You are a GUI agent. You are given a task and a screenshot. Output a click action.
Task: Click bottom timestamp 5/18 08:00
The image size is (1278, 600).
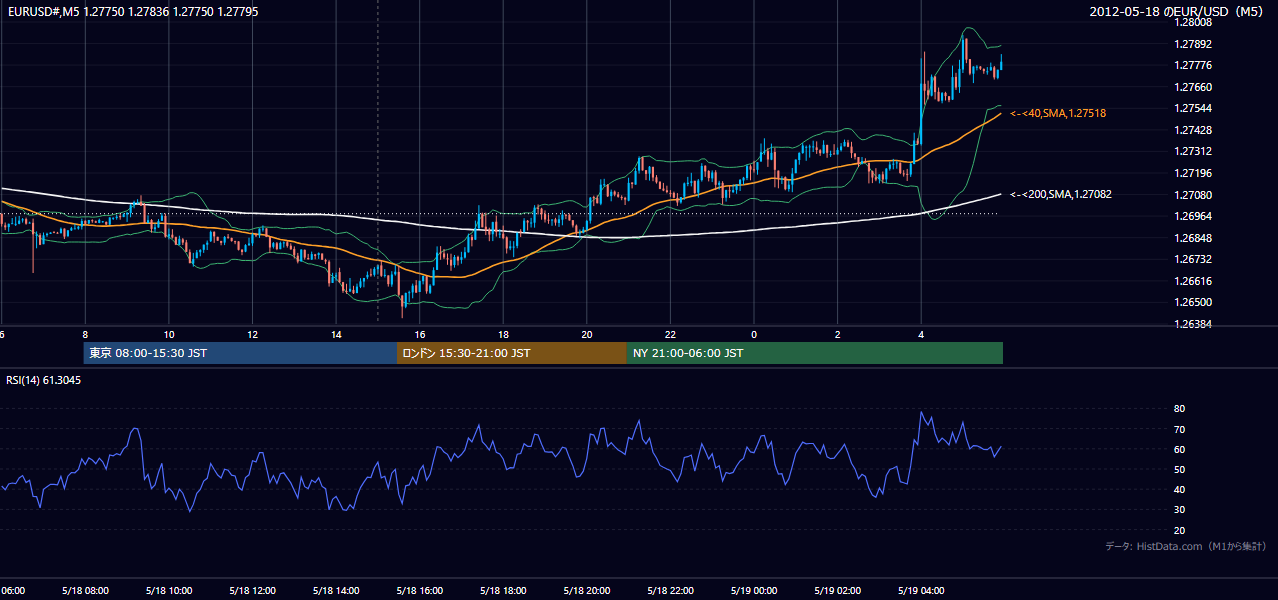pos(85,590)
